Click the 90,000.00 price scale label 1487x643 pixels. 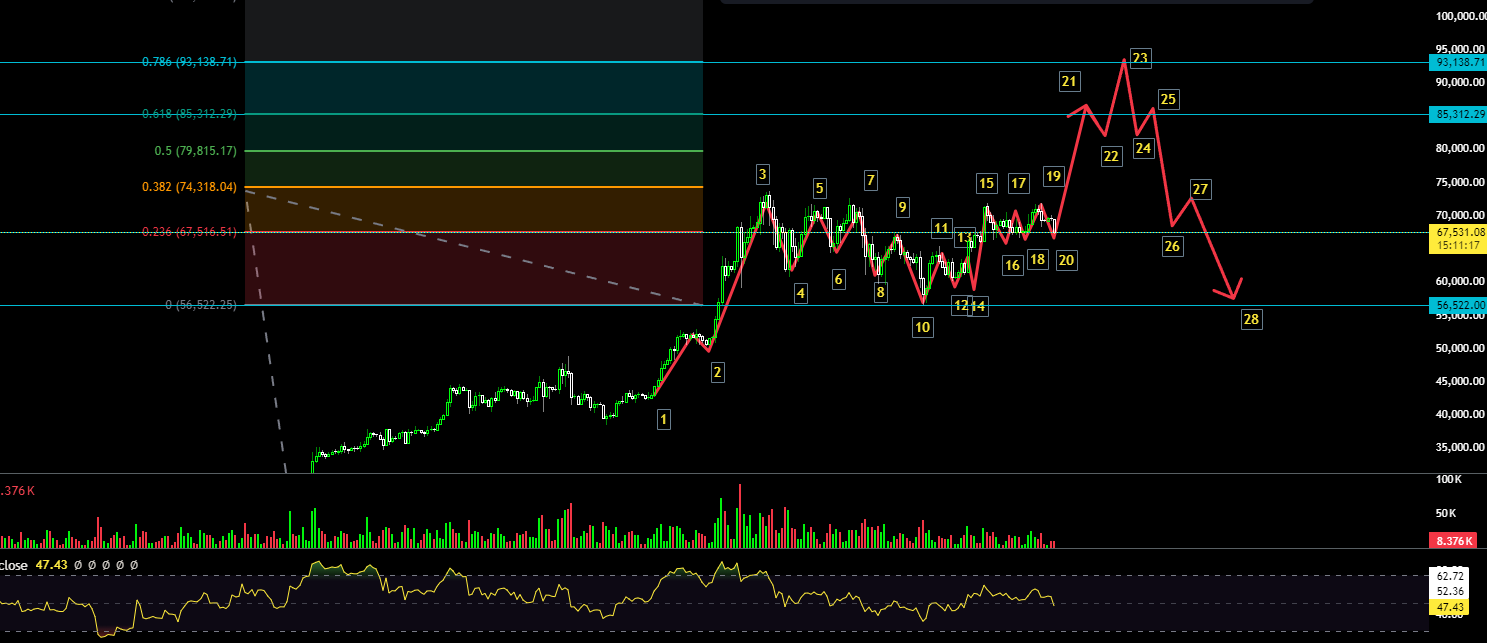click(1461, 83)
